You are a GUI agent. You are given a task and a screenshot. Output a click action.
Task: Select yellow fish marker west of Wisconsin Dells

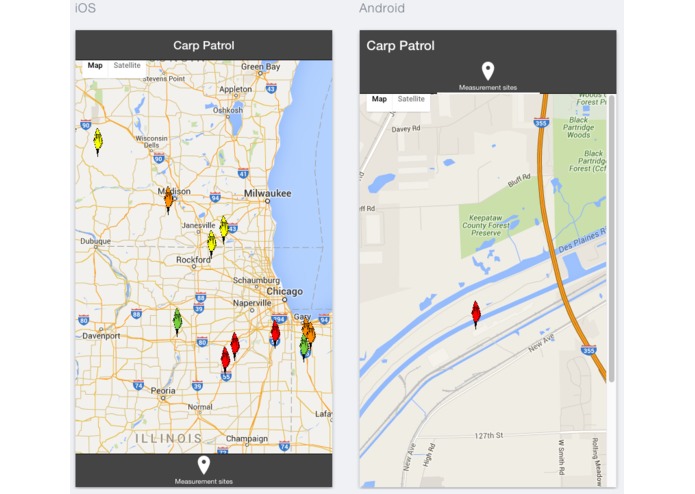coord(98,142)
